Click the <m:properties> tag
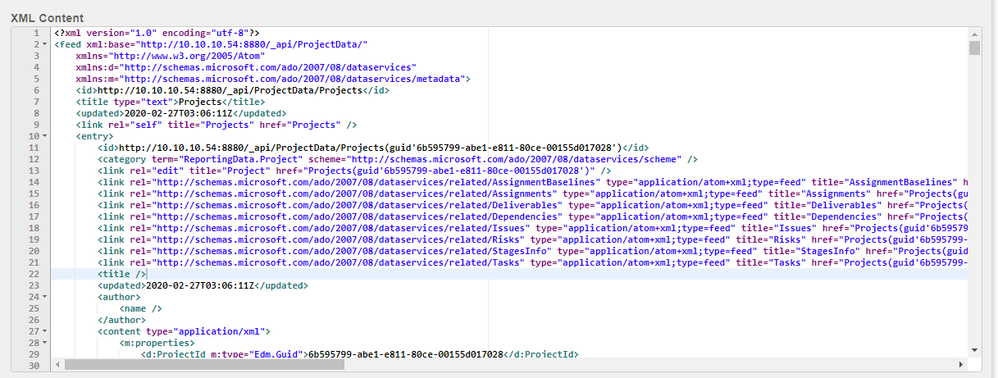 (157, 343)
